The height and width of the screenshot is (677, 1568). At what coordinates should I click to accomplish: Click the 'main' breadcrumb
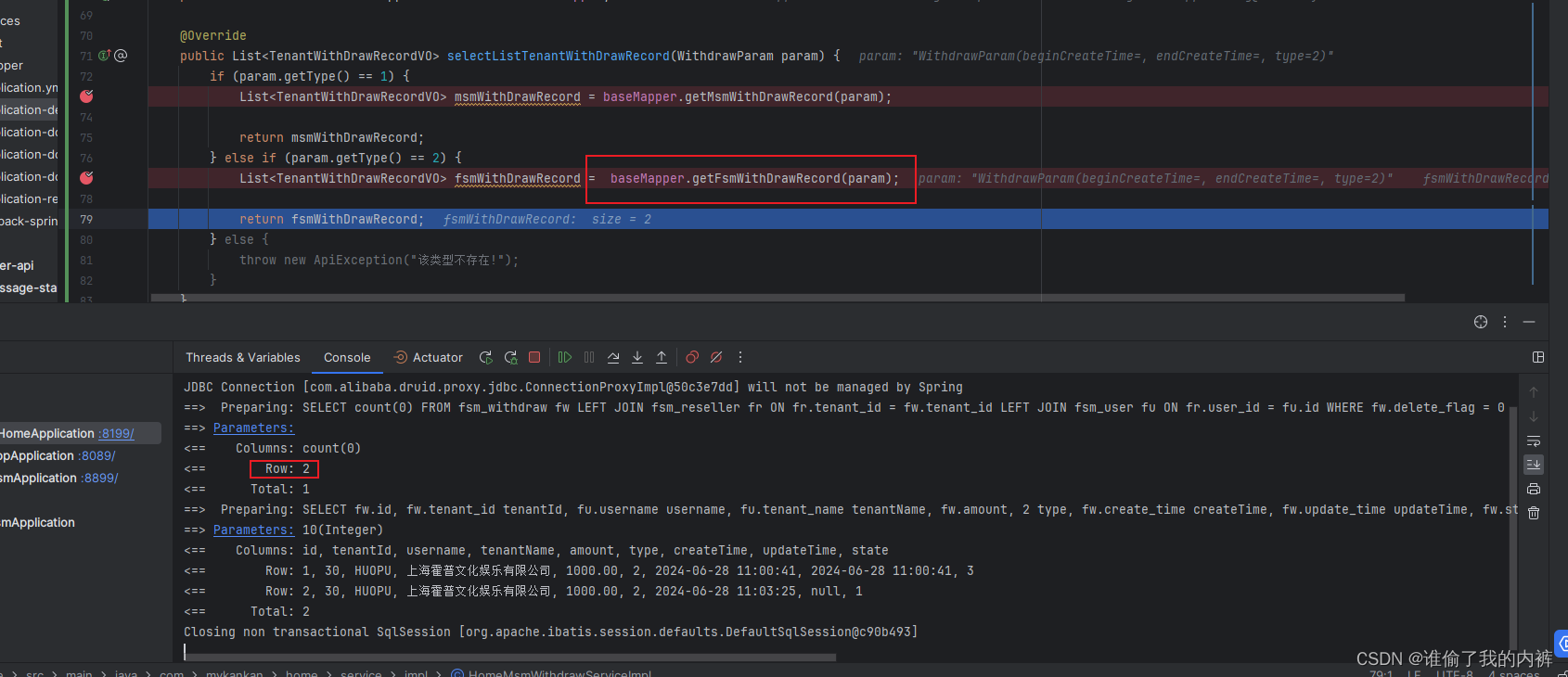(79, 673)
